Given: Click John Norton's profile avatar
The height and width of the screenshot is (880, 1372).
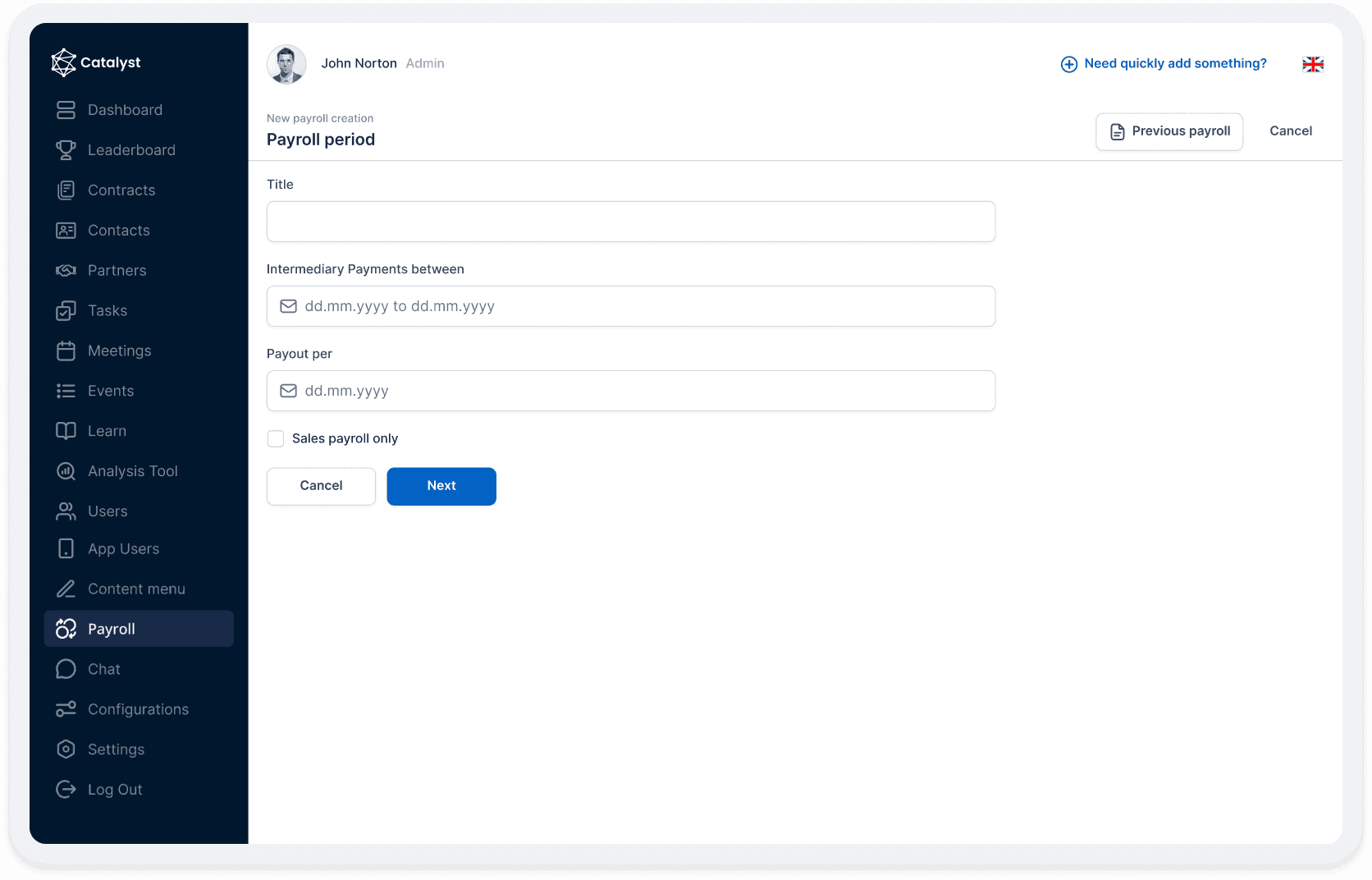Looking at the screenshot, I should pyautogui.click(x=286, y=64).
